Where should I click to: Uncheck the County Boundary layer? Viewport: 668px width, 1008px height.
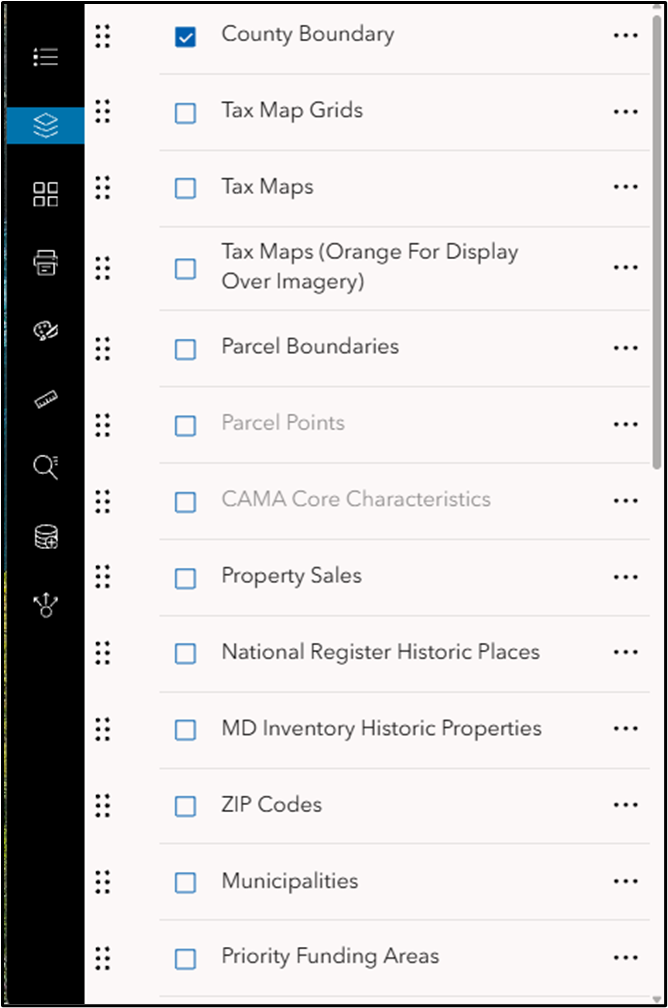185,34
